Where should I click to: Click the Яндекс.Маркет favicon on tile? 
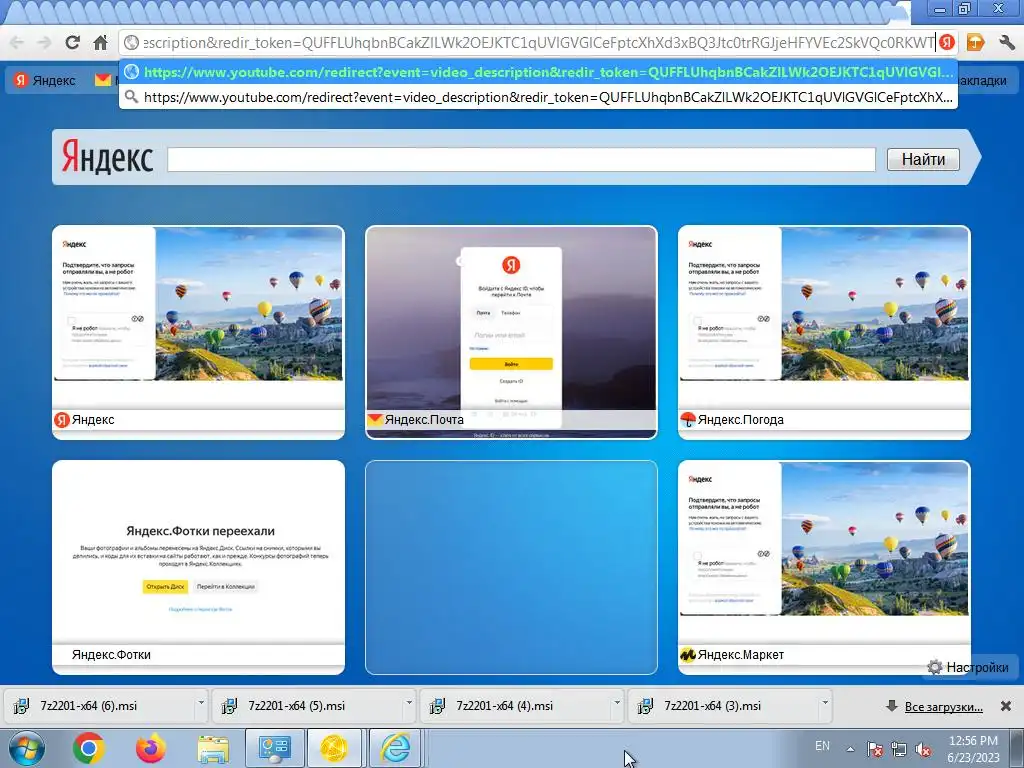[x=688, y=654]
